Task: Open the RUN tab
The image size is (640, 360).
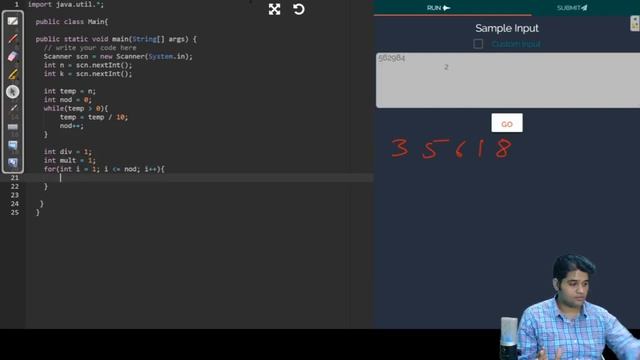Action: click(438, 8)
